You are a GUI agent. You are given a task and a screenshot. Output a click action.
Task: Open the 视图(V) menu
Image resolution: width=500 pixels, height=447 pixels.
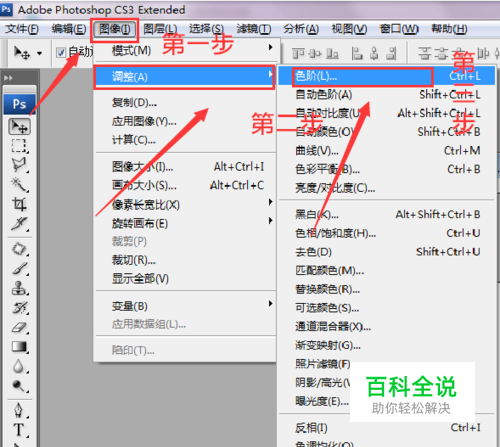point(349,29)
